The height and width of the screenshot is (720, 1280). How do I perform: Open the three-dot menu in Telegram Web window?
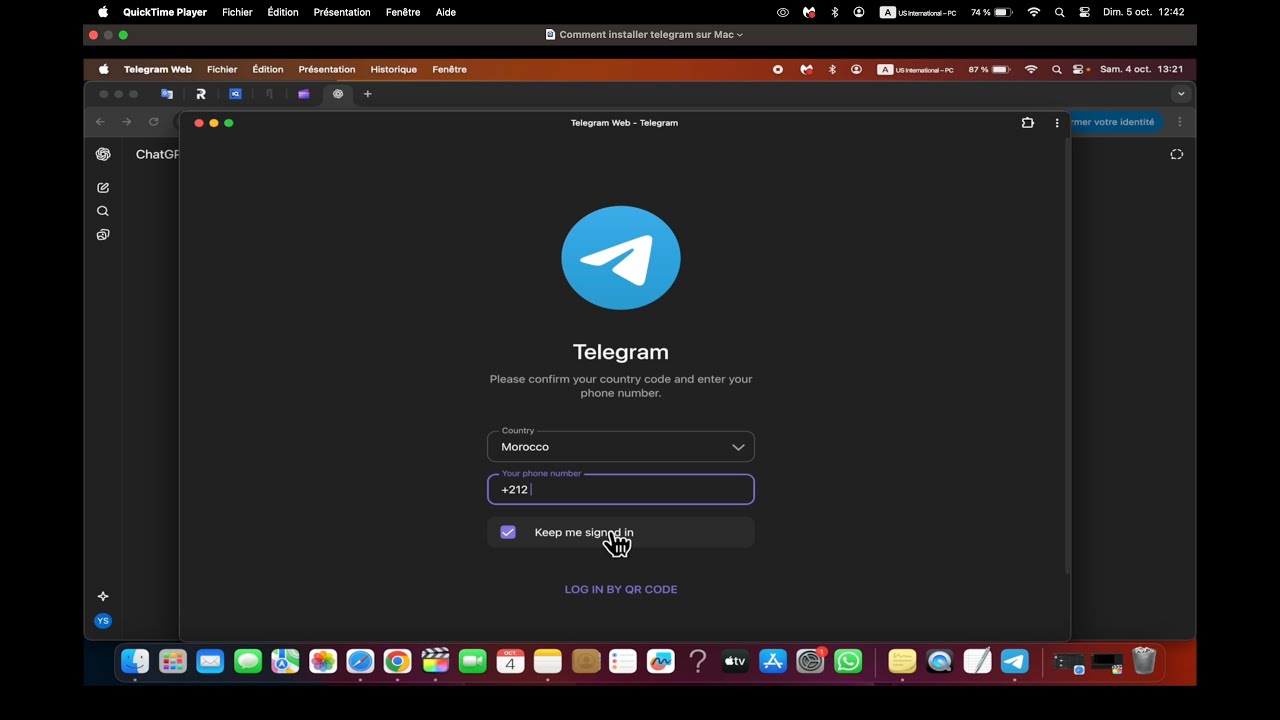(x=1057, y=123)
